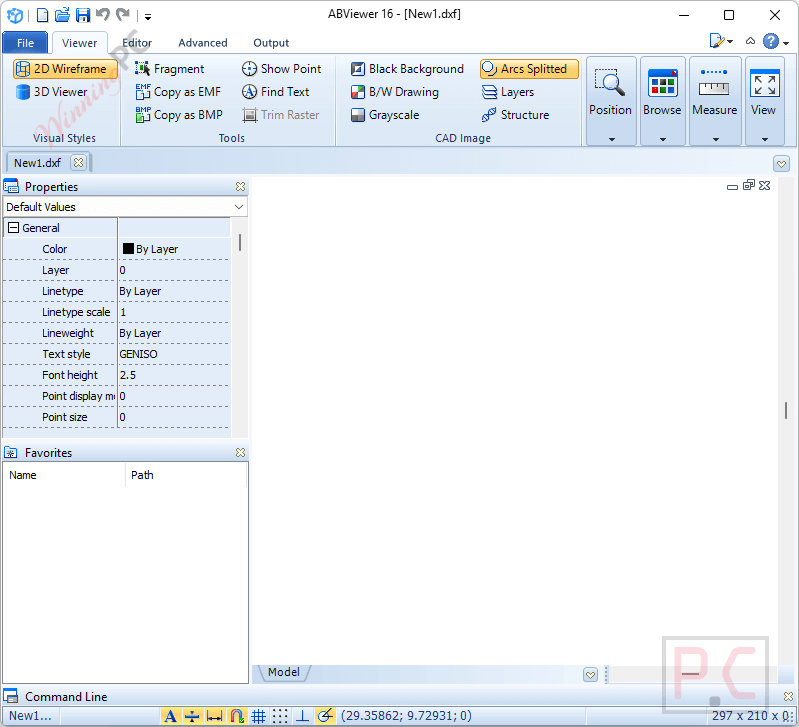
Task: Click the Linetype value By Layer
Action: (174, 291)
